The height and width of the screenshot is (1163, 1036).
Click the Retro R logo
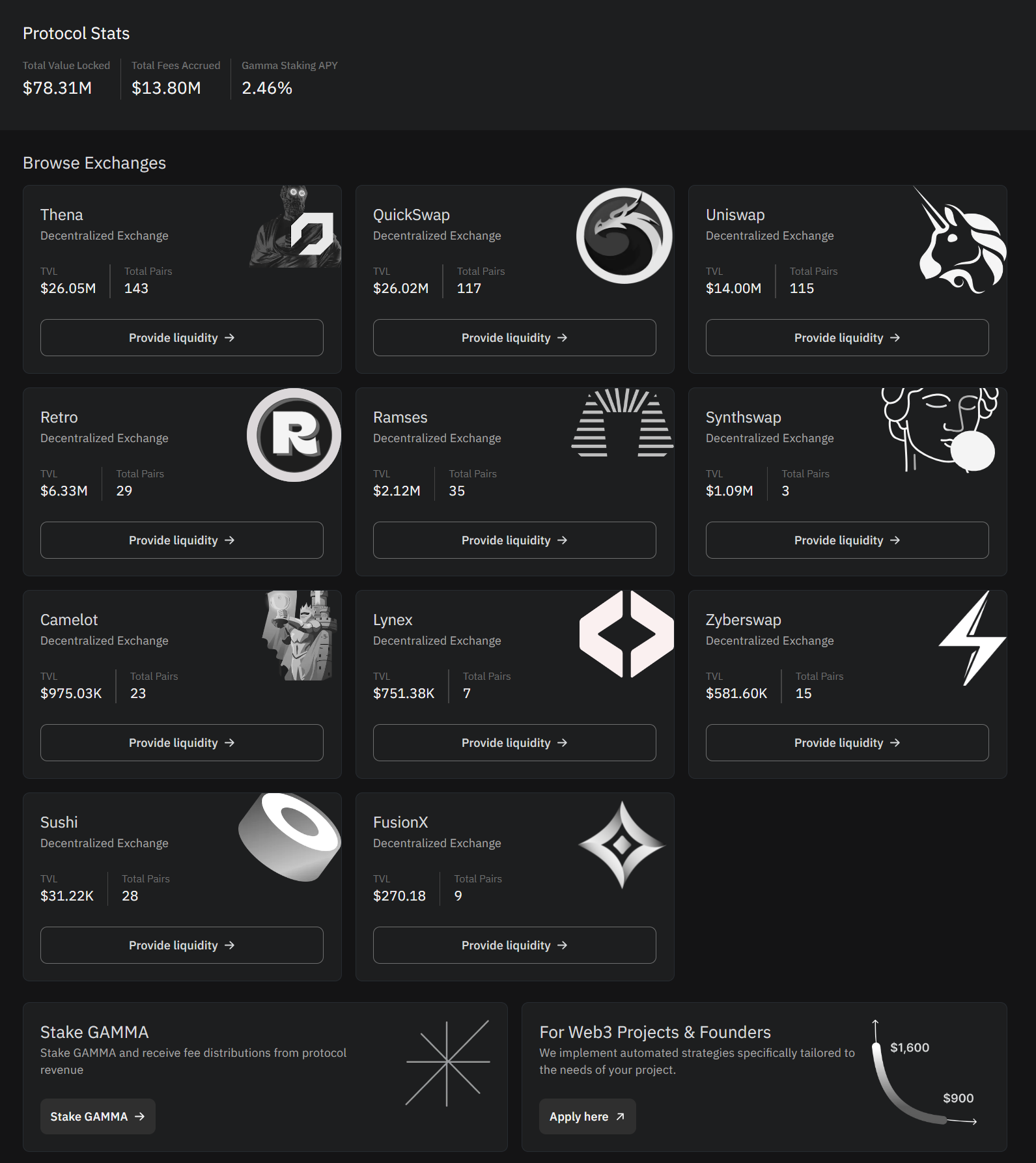pyautogui.click(x=294, y=435)
